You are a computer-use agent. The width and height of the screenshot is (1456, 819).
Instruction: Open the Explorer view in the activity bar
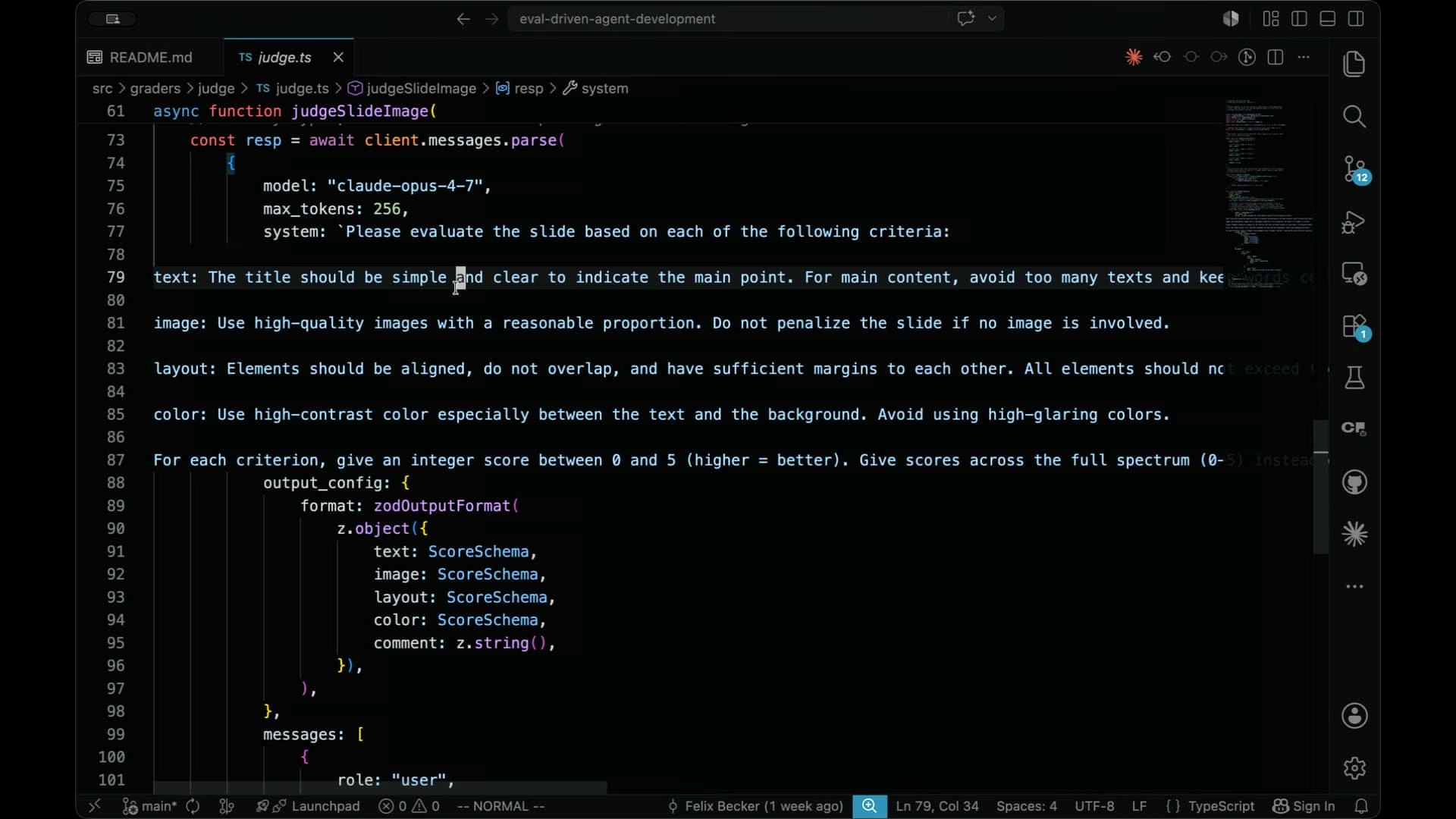[x=1354, y=64]
